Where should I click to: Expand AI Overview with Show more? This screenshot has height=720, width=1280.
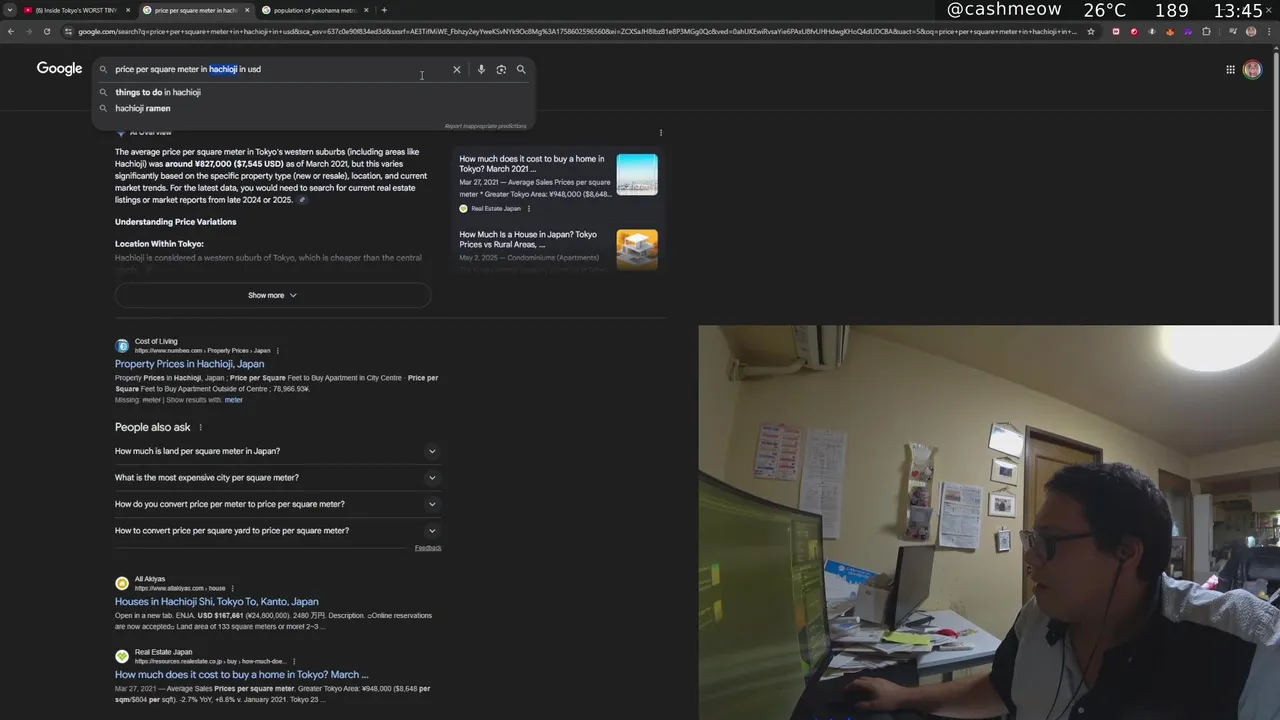pos(273,295)
